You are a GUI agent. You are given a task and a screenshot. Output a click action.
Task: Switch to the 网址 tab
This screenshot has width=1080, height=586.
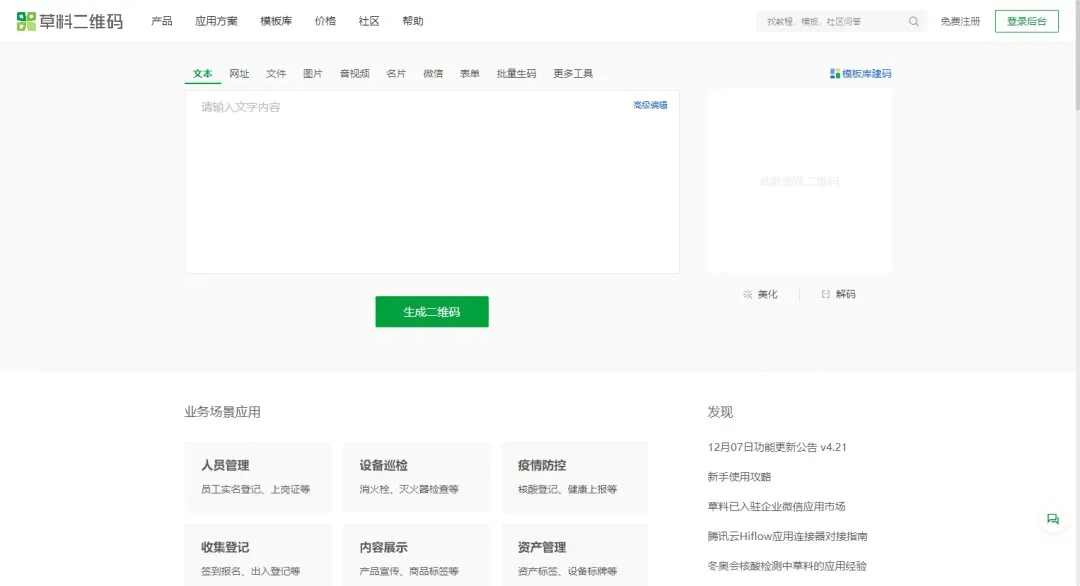click(x=239, y=74)
